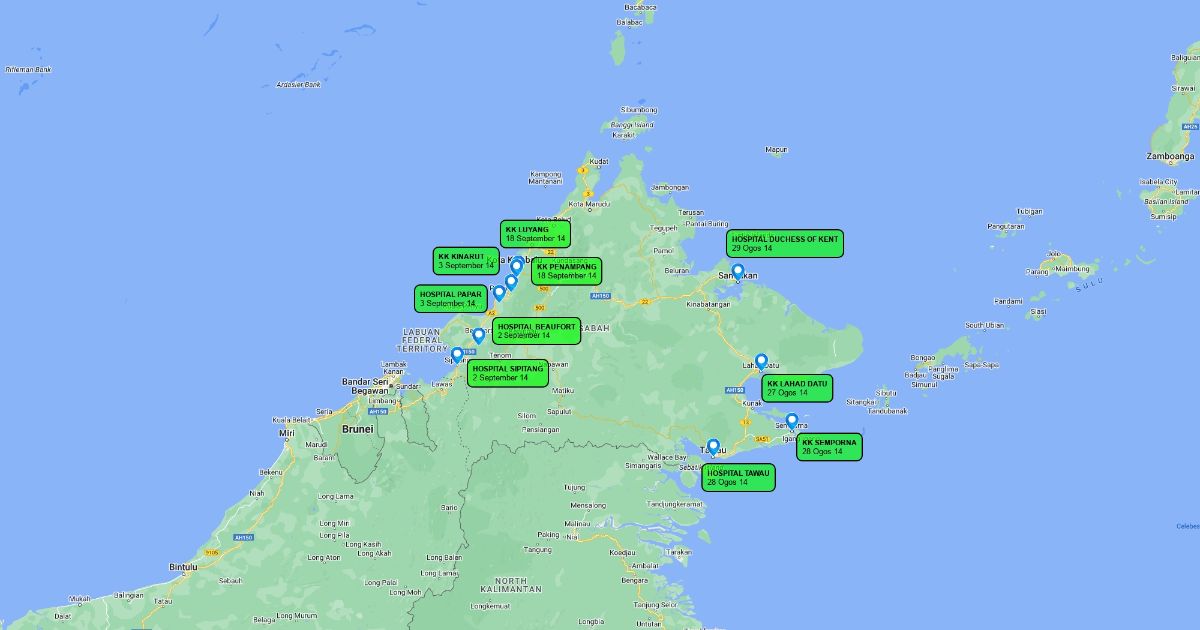Select the KK Semporna green label
The width and height of the screenshot is (1200, 630).
829,447
